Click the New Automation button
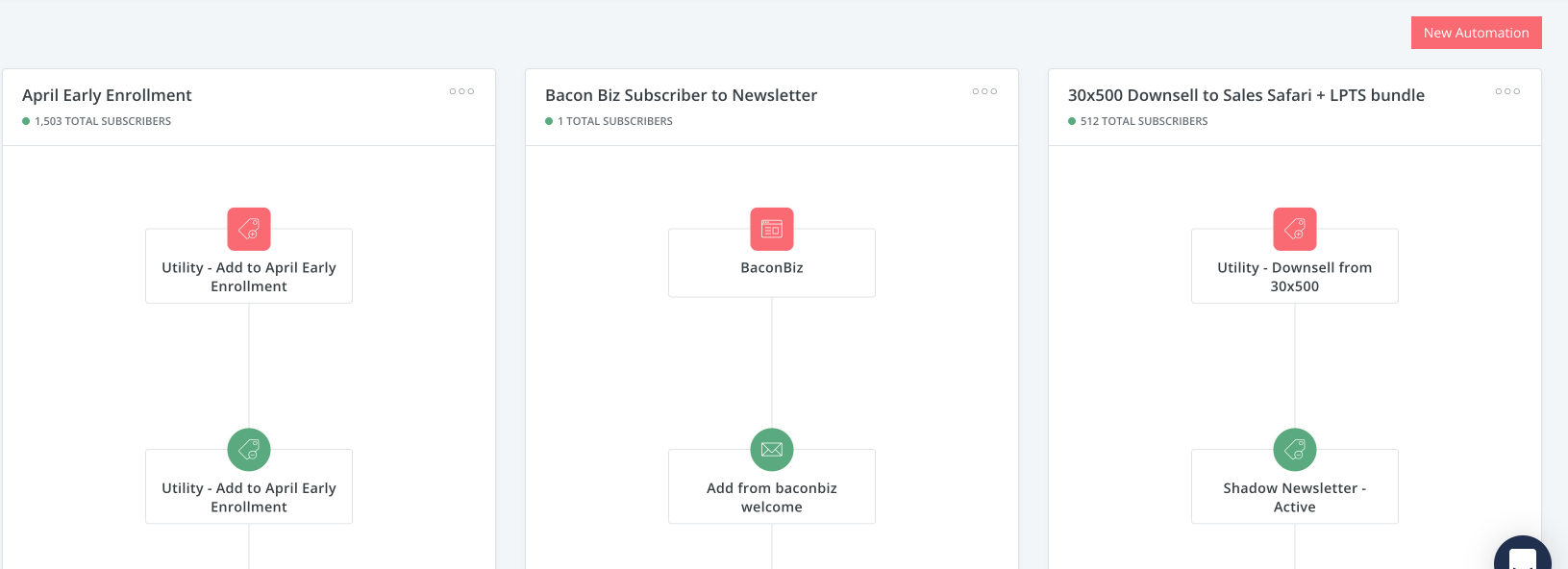 click(1476, 33)
